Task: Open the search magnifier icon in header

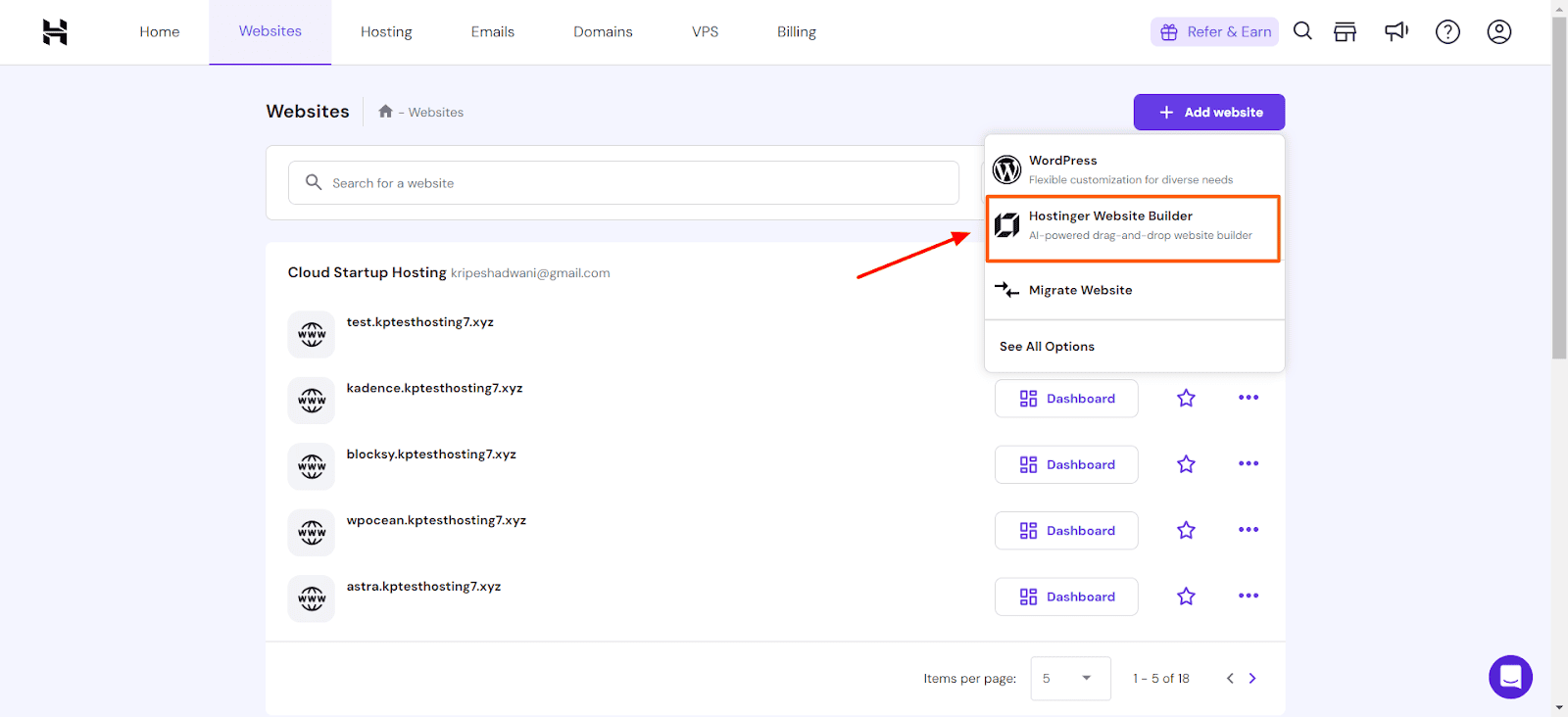Action: point(1302,31)
